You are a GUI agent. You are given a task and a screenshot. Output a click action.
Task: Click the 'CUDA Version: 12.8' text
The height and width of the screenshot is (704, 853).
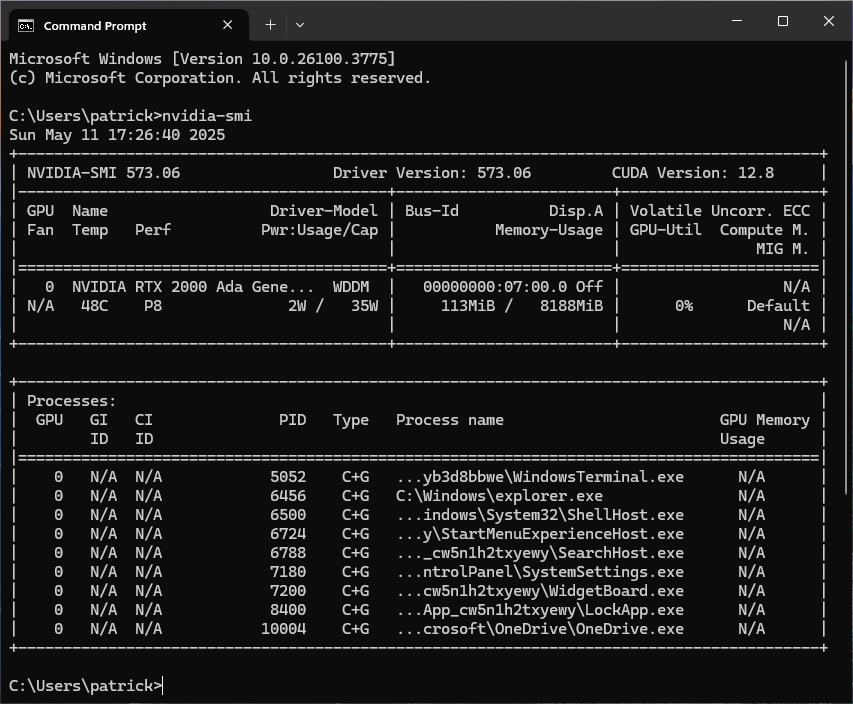[x=693, y=173]
